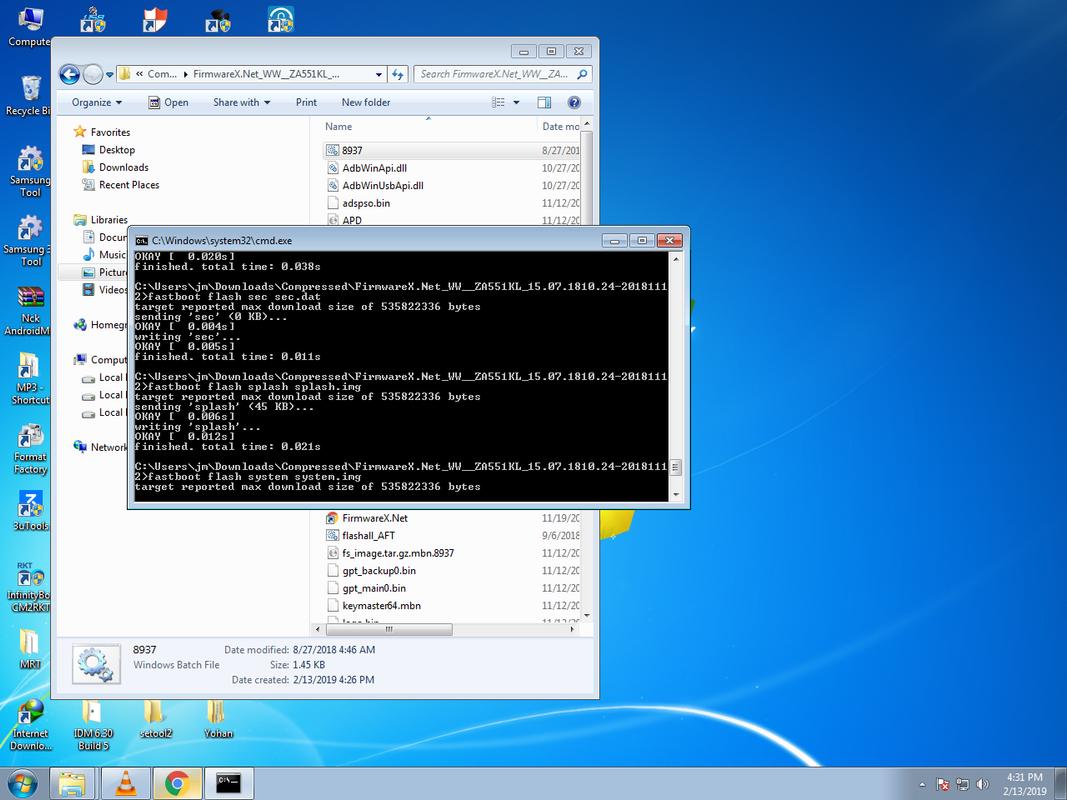Open the Samsung Tool desktop shortcut
The width and height of the screenshot is (1067, 800).
29,171
